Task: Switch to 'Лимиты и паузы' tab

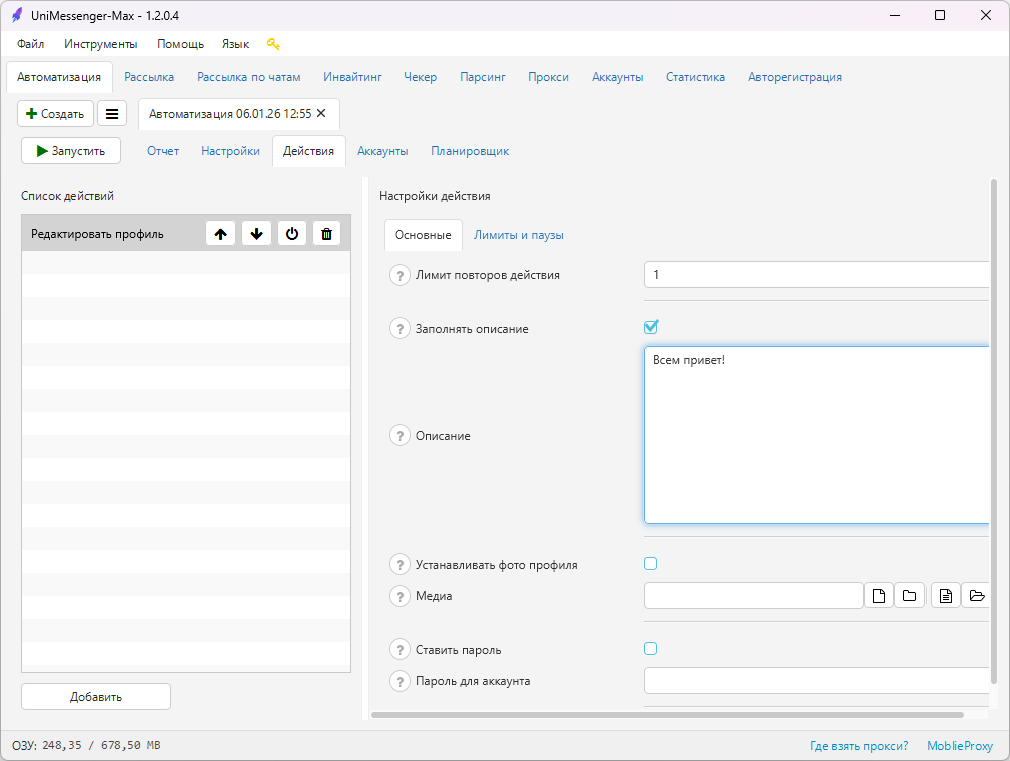Action: click(519, 235)
